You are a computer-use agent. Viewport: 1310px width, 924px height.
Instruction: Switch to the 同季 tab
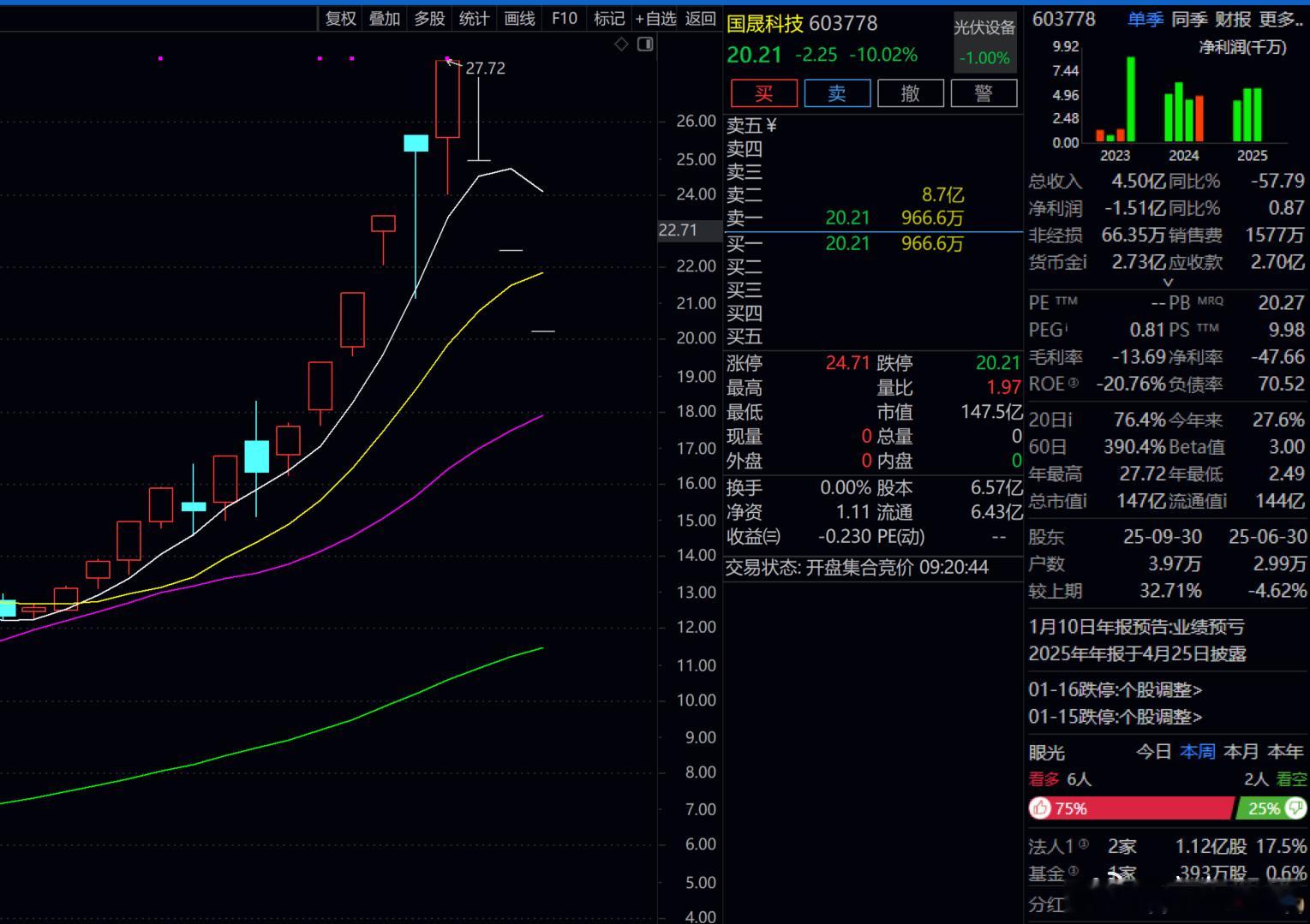(x=1189, y=19)
